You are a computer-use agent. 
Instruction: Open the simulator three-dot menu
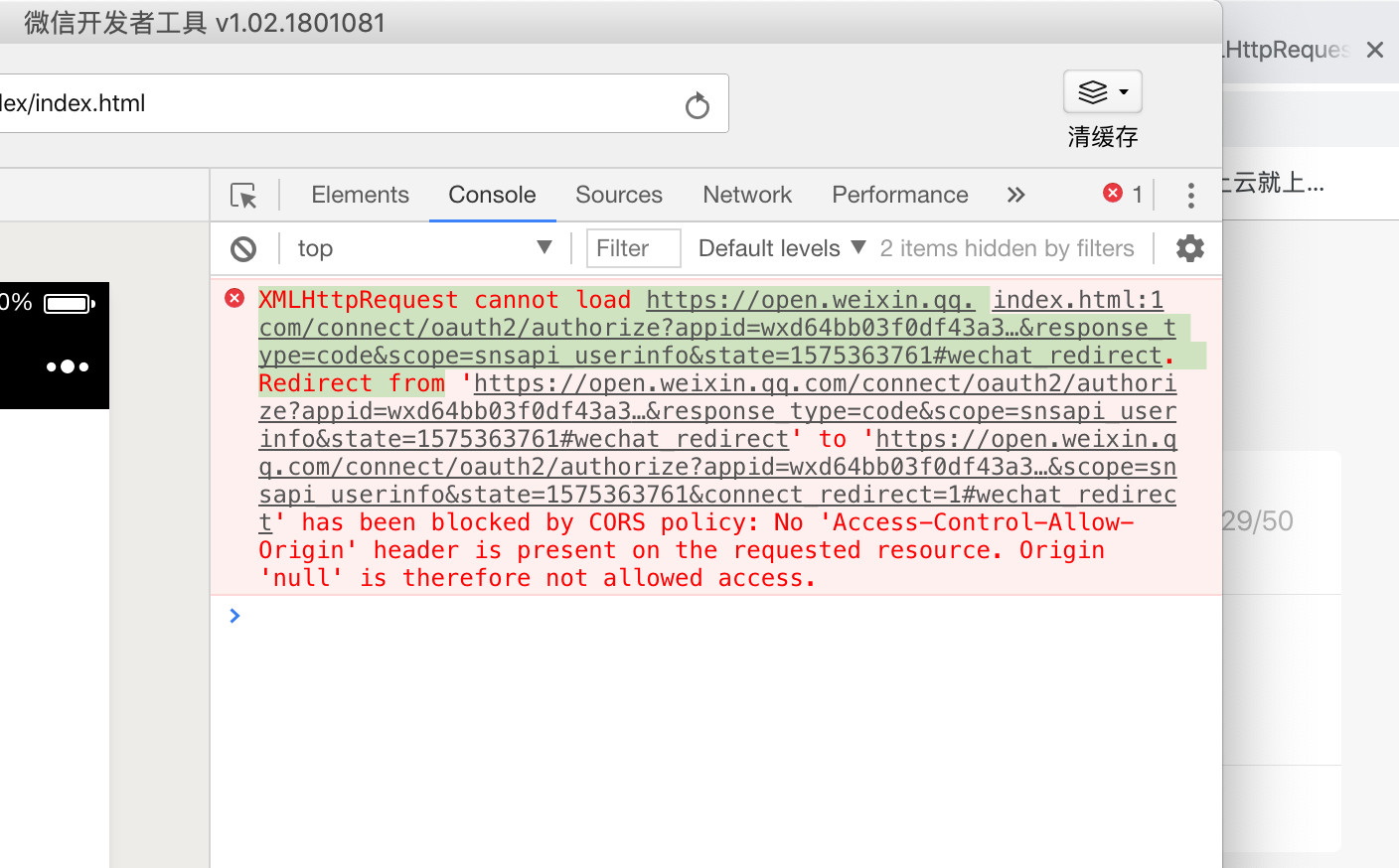[x=68, y=366]
